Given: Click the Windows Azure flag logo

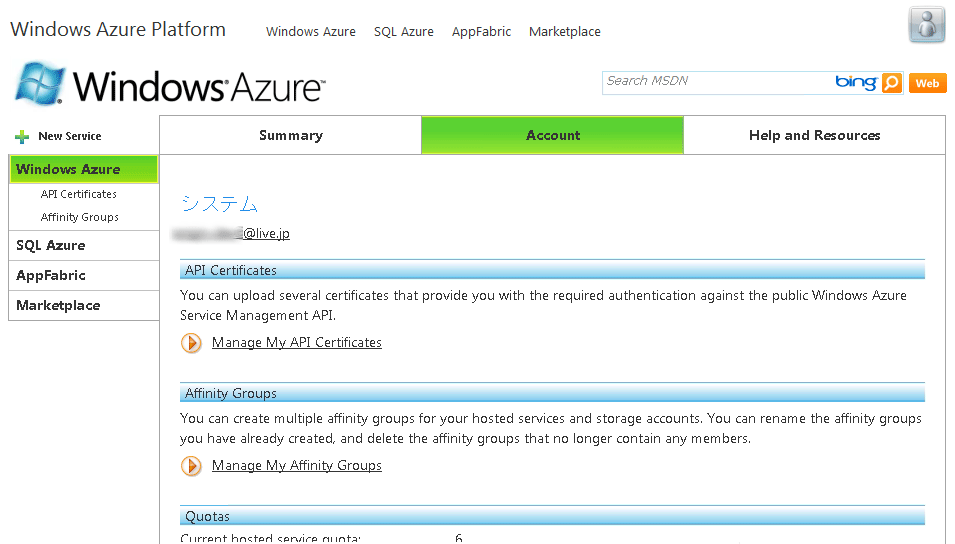Looking at the screenshot, I should coord(40,83).
